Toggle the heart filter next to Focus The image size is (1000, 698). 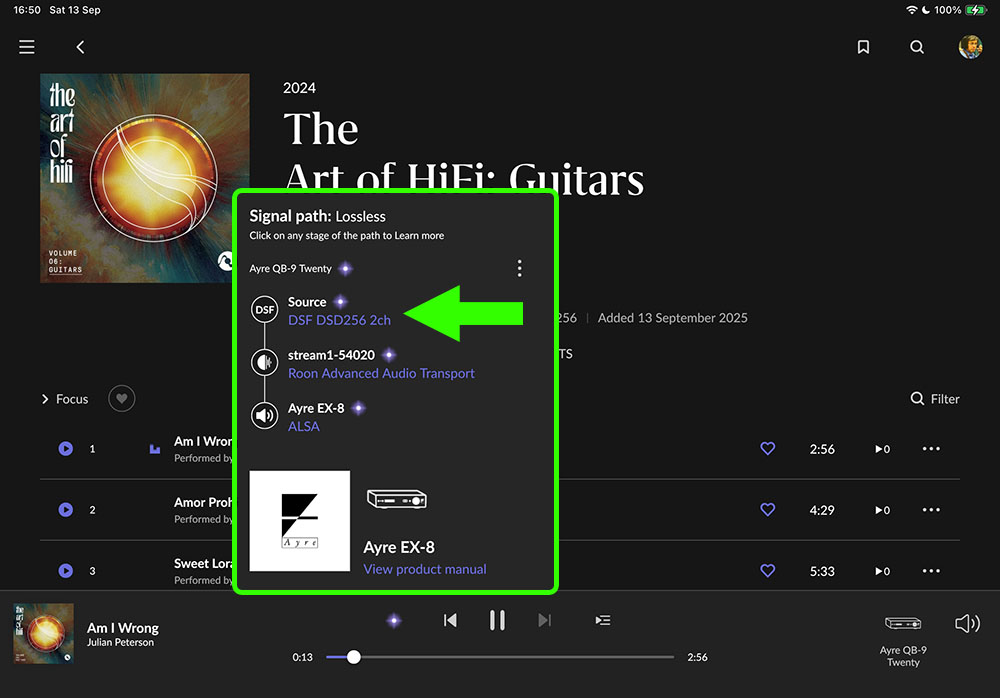pyautogui.click(x=122, y=399)
